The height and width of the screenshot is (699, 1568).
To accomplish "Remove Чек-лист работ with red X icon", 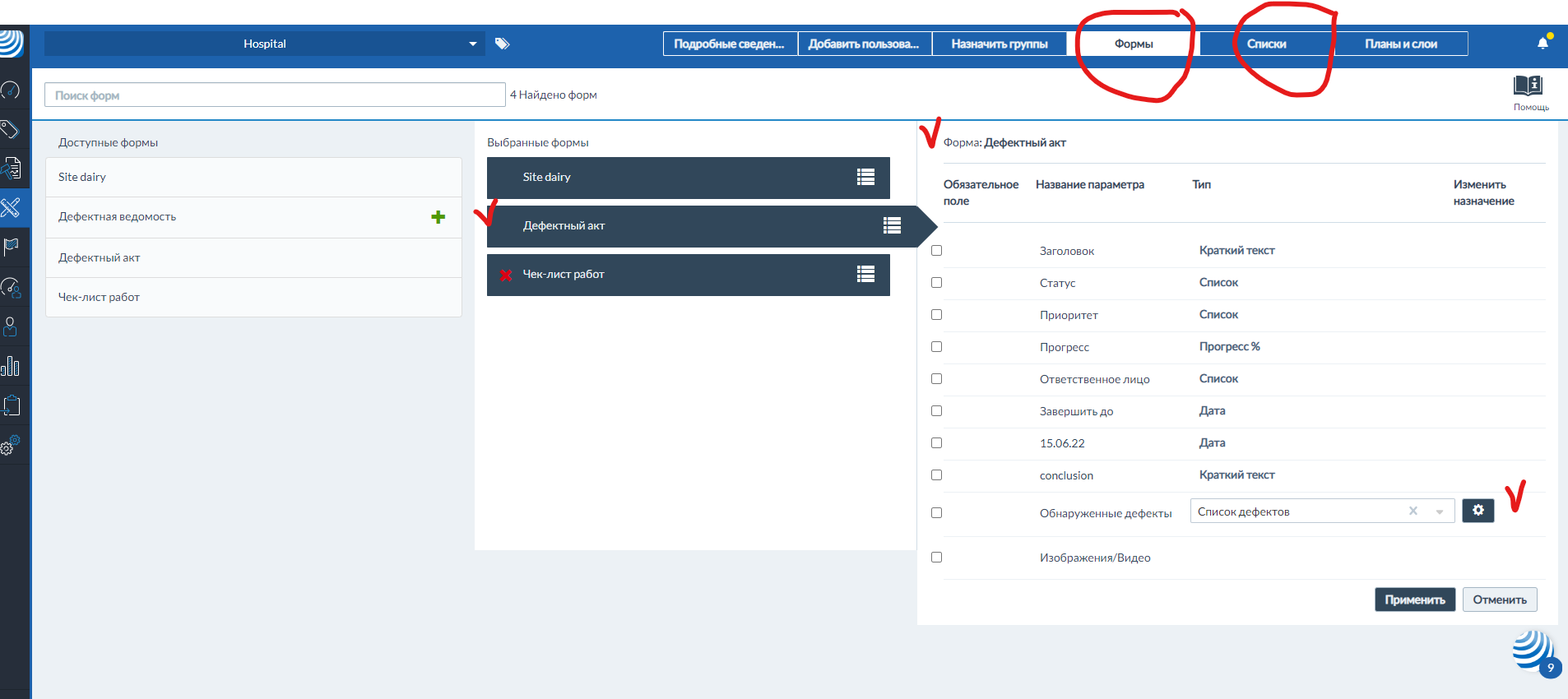I will 506,275.
